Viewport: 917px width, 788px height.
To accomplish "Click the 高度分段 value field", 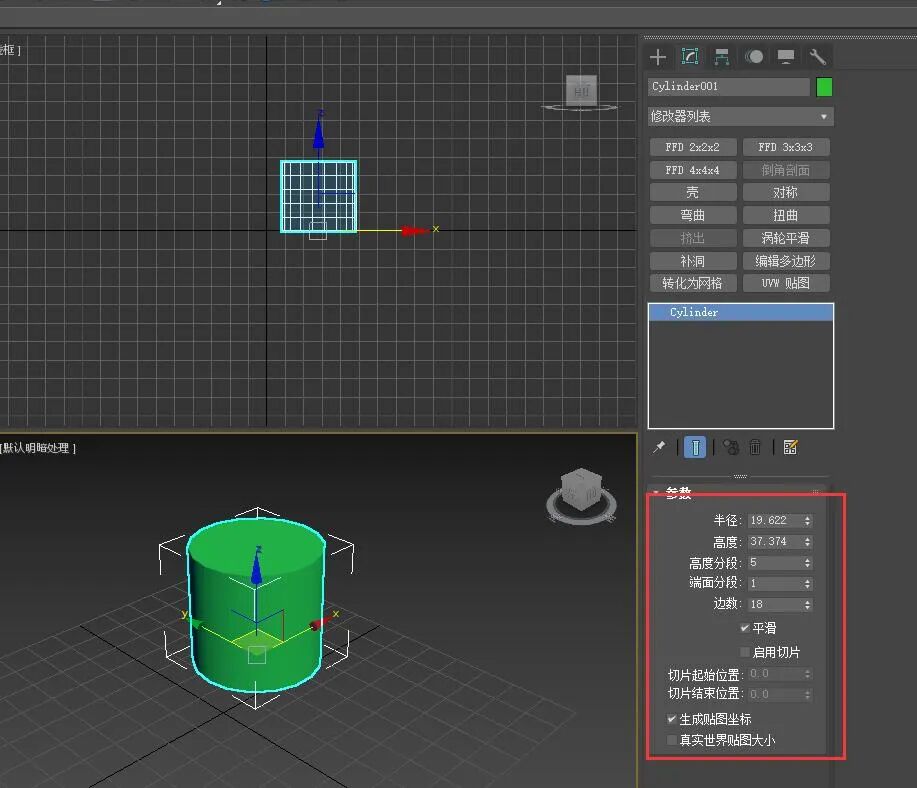I will point(775,563).
